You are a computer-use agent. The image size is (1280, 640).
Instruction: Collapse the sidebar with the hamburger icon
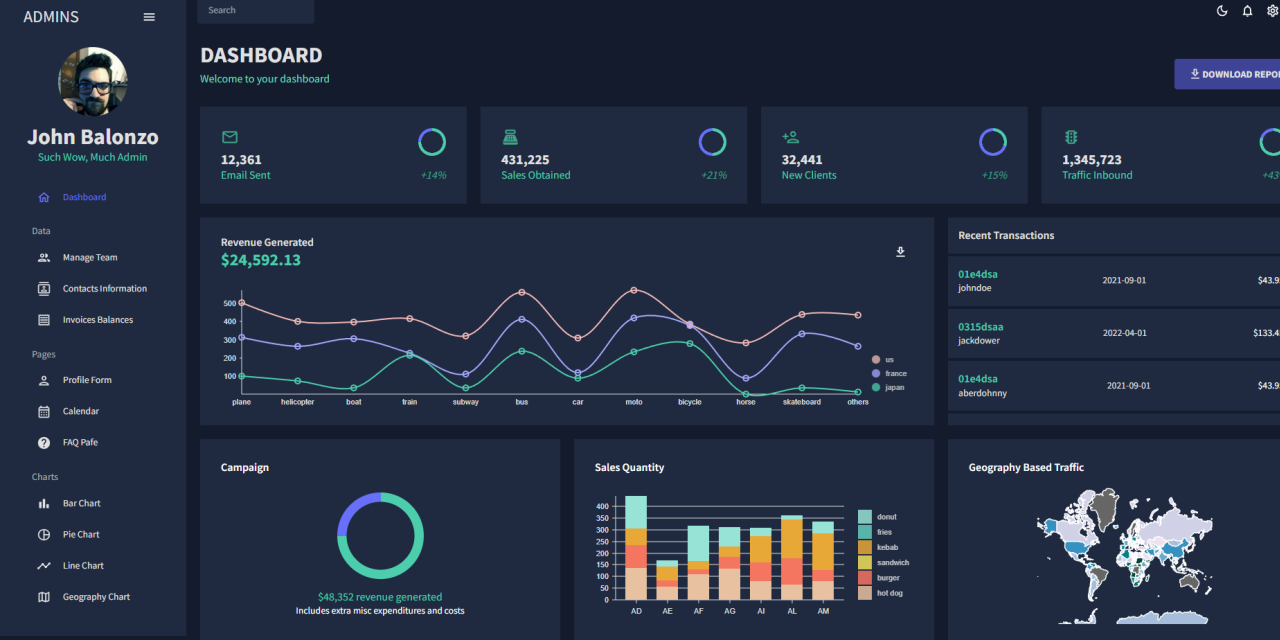pos(149,16)
